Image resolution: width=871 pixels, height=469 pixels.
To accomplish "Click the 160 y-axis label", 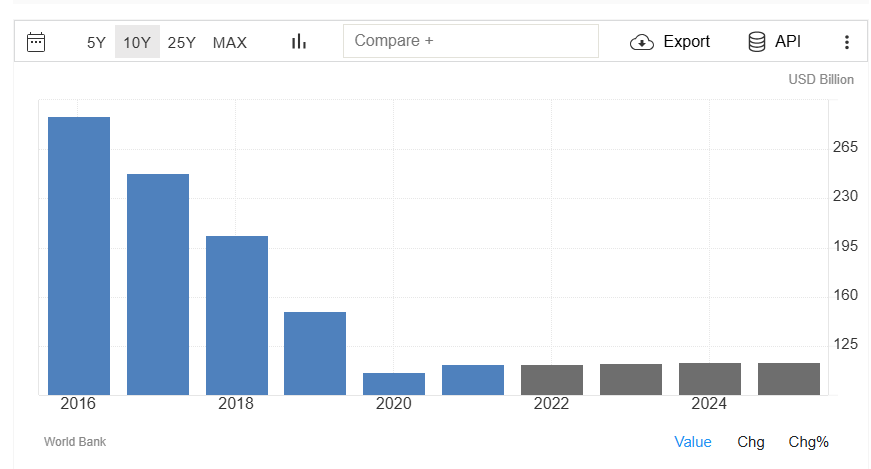I will (845, 295).
